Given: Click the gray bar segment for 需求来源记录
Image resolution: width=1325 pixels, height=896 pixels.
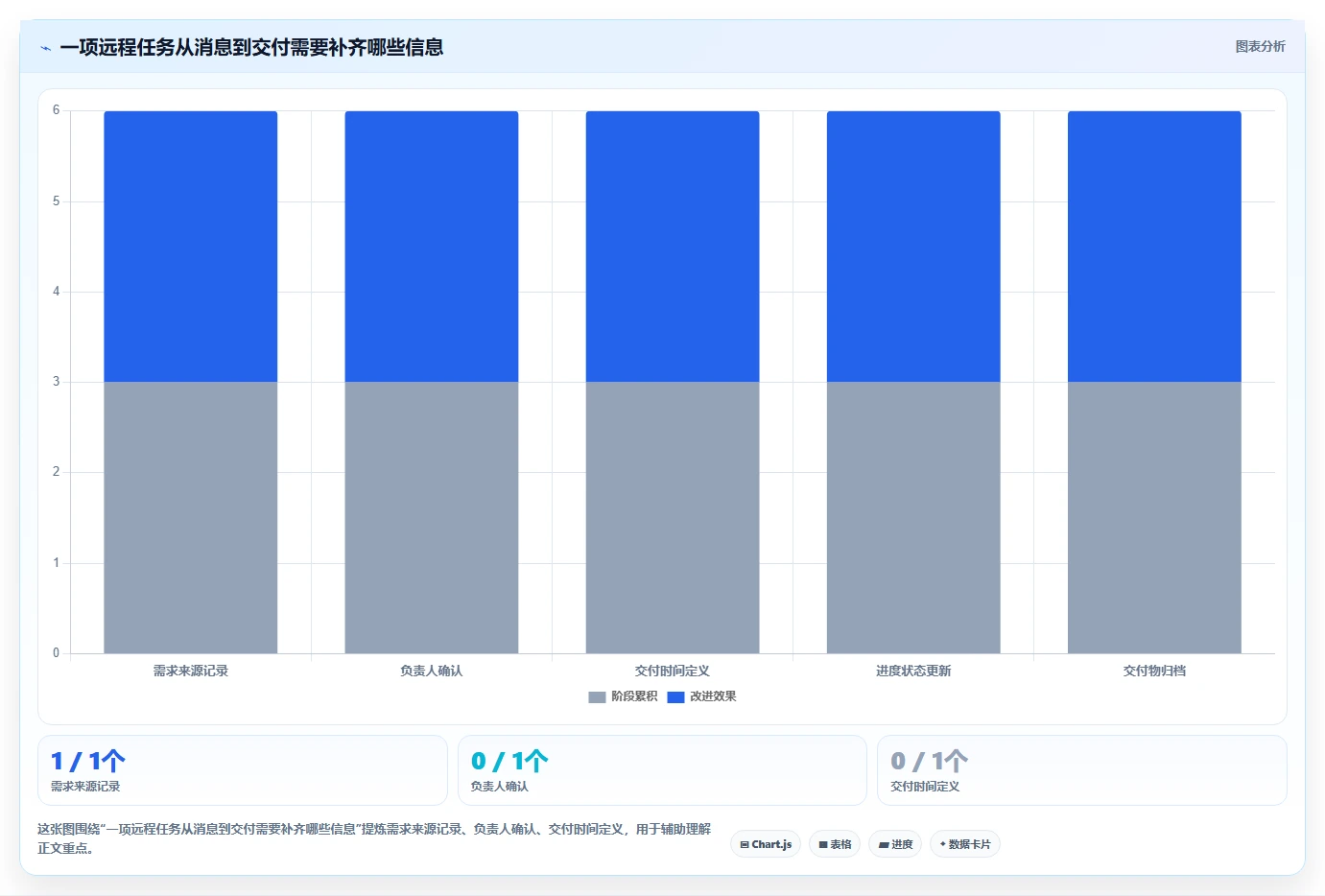Looking at the screenshot, I should (191, 518).
